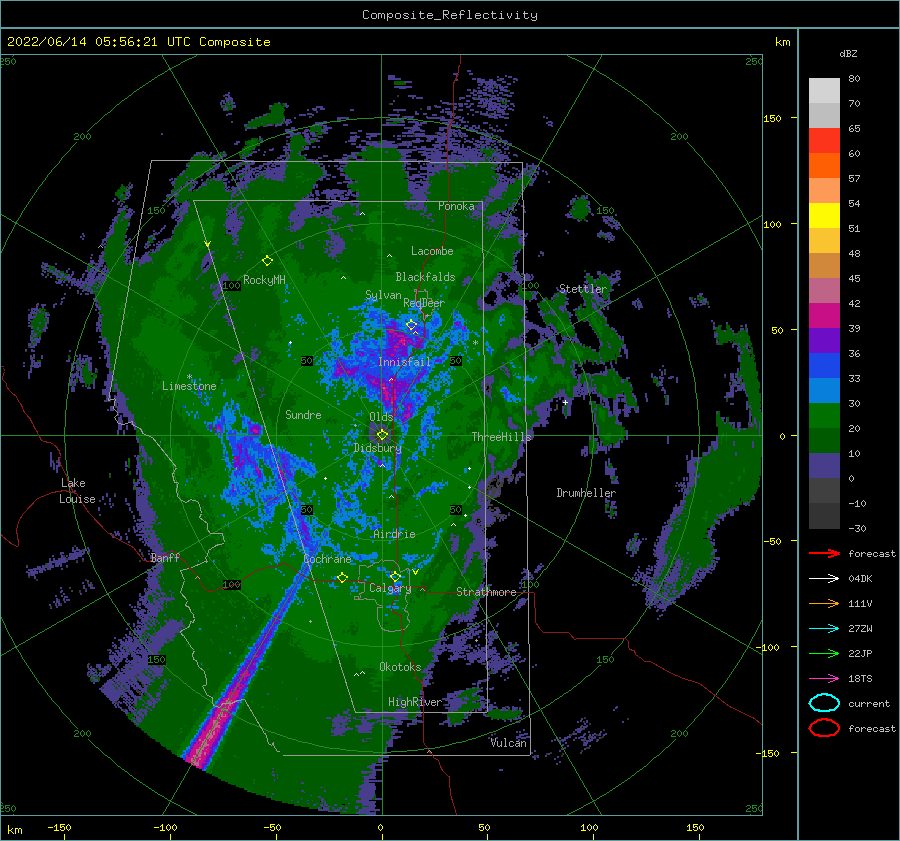Click the current legend label
The width and height of the screenshot is (900, 841).
coord(869,703)
